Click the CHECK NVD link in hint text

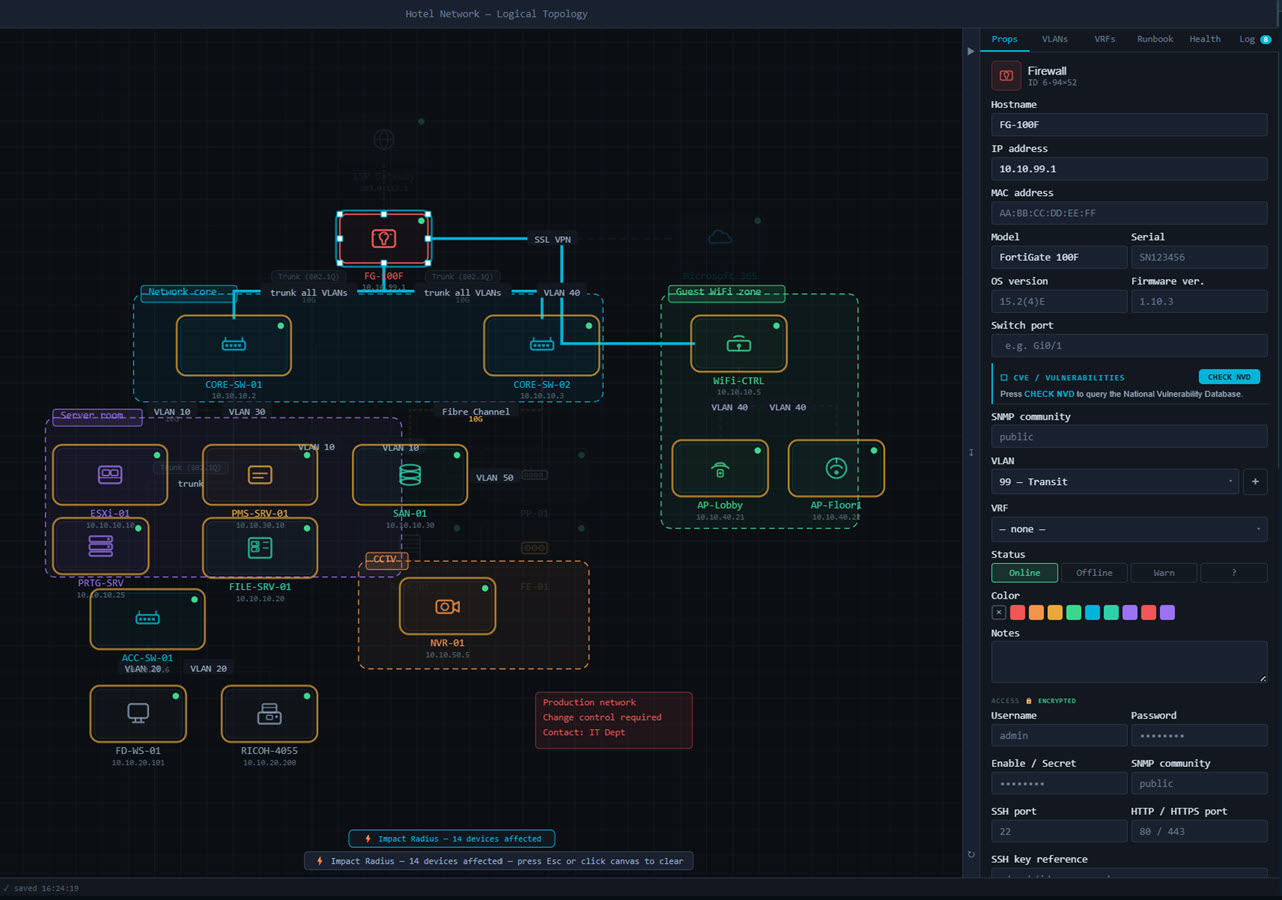(x=1049, y=394)
